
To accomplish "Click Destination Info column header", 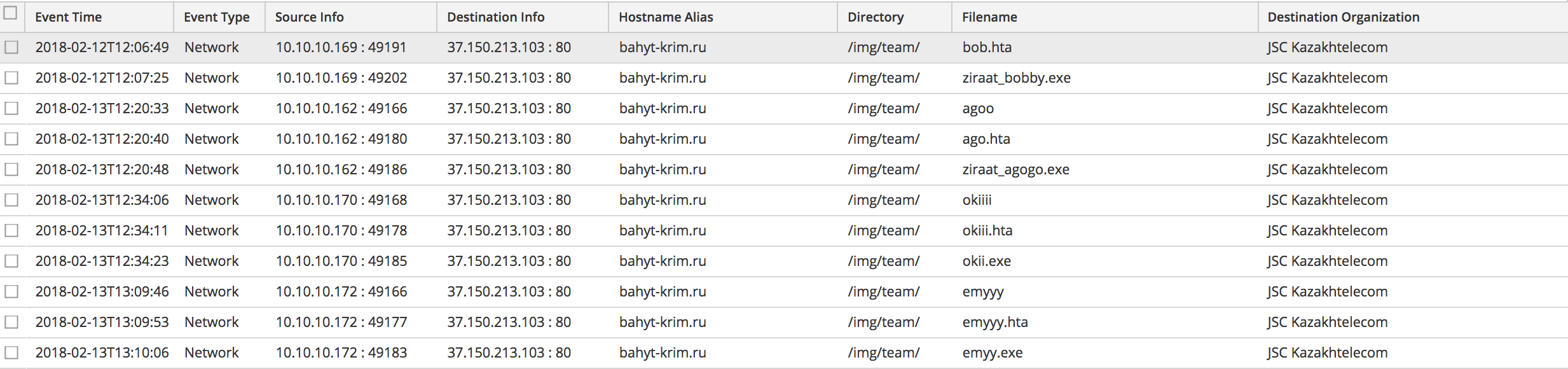I will pyautogui.click(x=495, y=17).
